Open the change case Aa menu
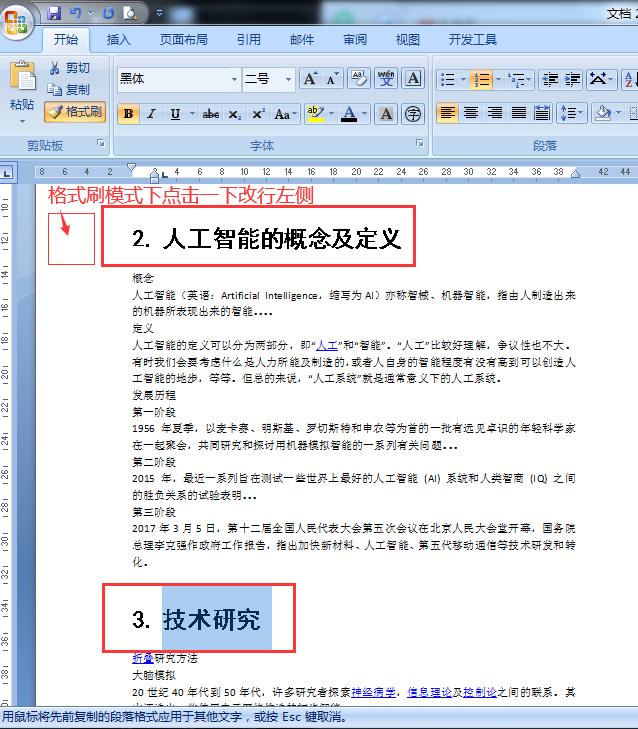This screenshot has width=638, height=729. coord(285,114)
